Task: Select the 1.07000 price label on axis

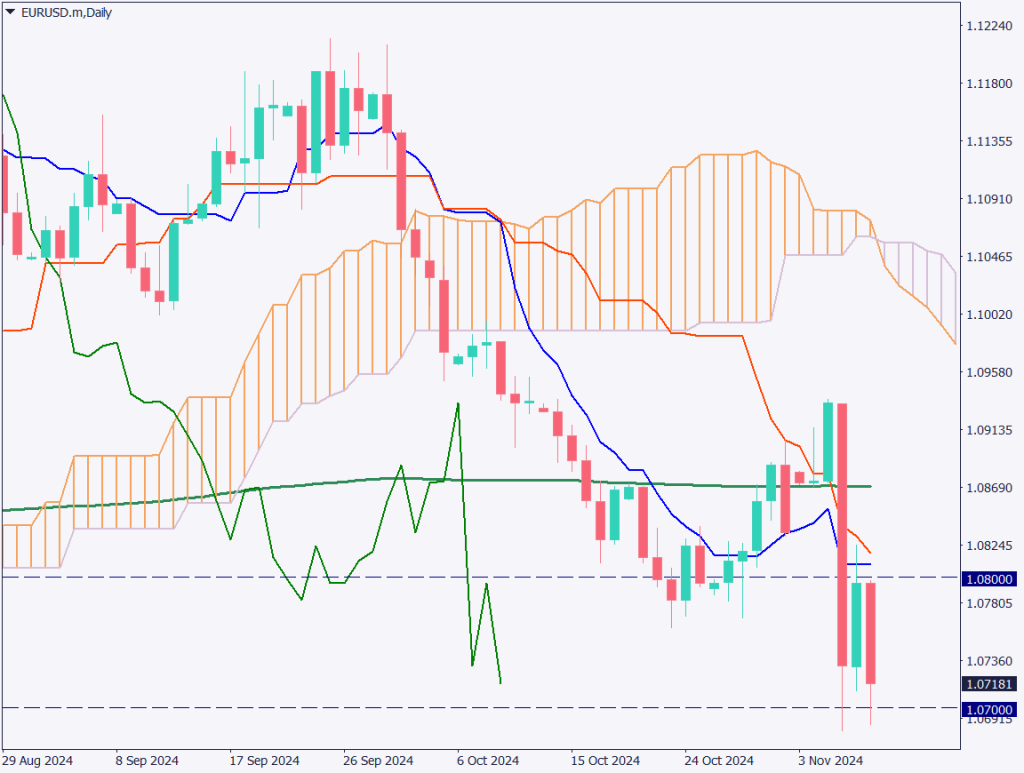Action: point(989,709)
